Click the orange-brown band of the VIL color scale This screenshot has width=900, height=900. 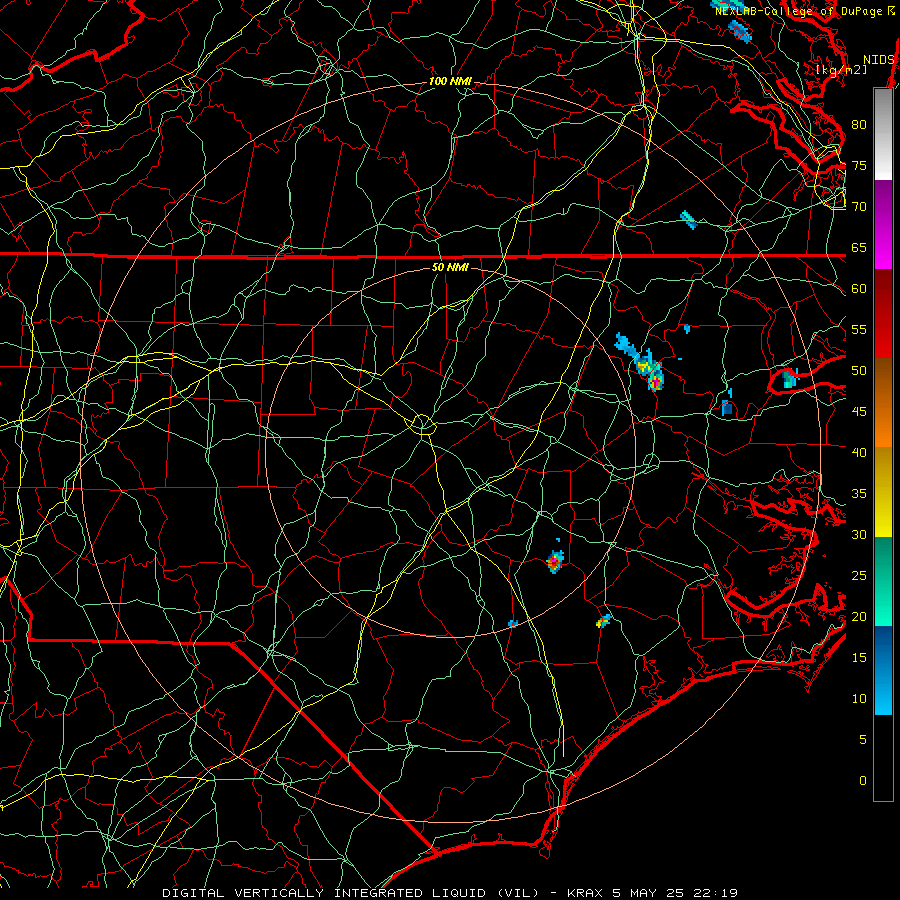[x=883, y=403]
